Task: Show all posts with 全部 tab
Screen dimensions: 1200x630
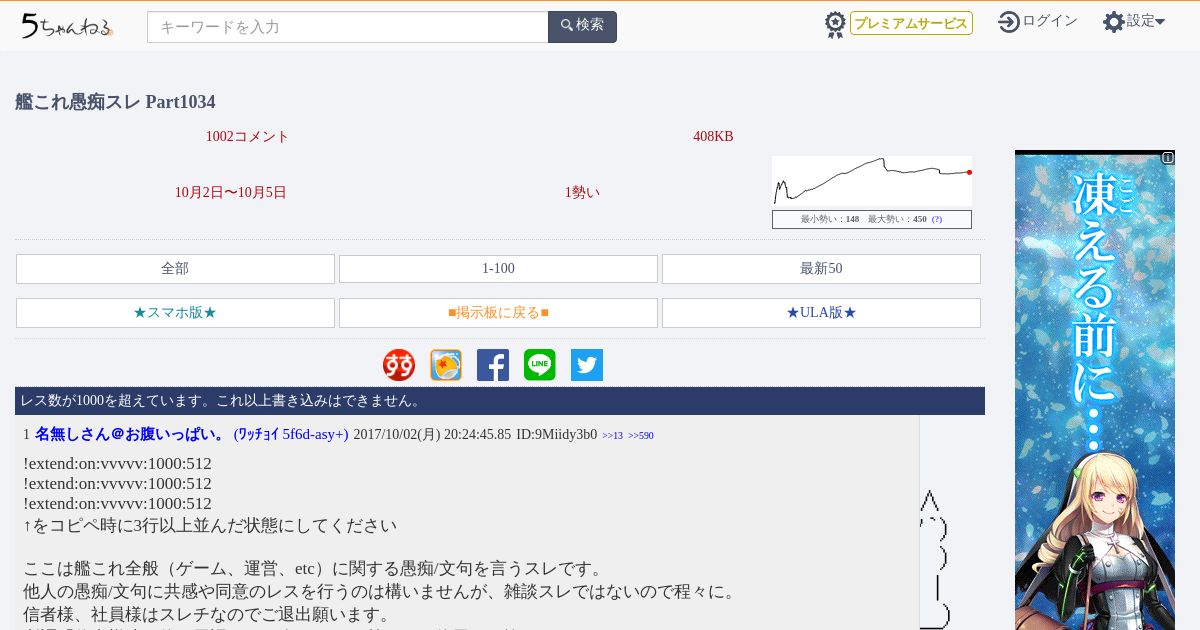Action: point(175,269)
